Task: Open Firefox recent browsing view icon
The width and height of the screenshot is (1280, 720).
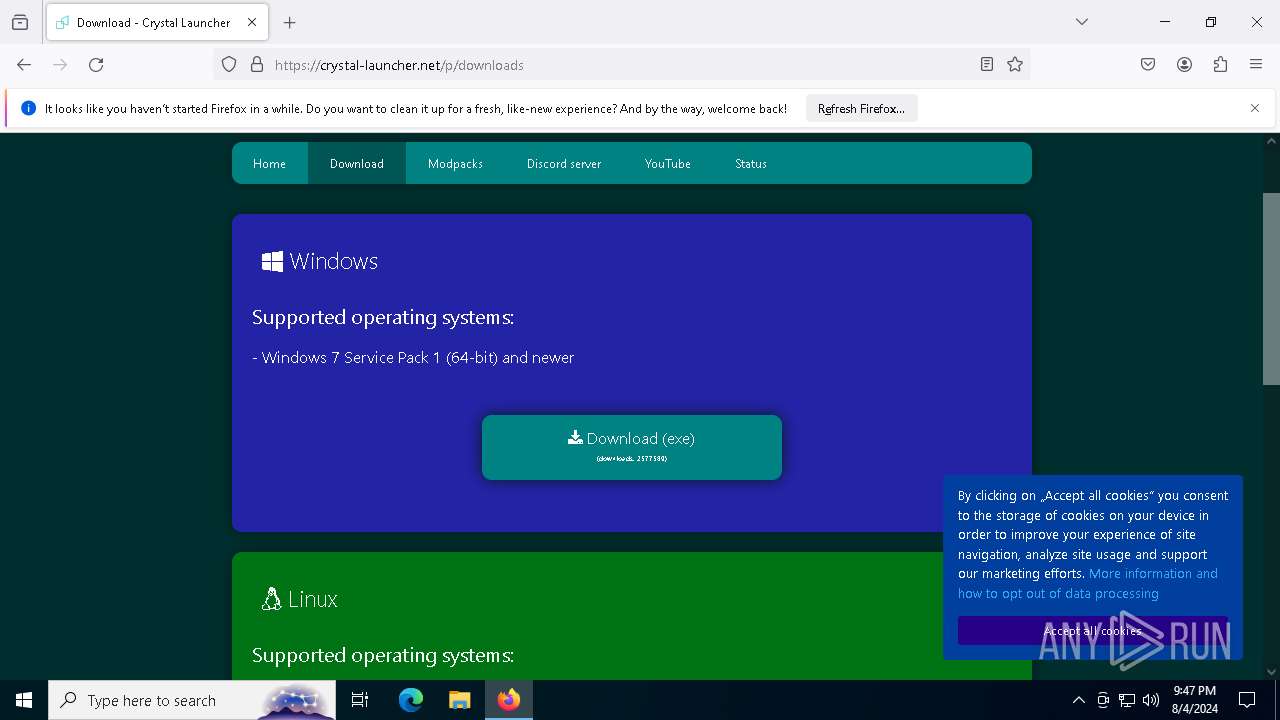Action: [20, 22]
